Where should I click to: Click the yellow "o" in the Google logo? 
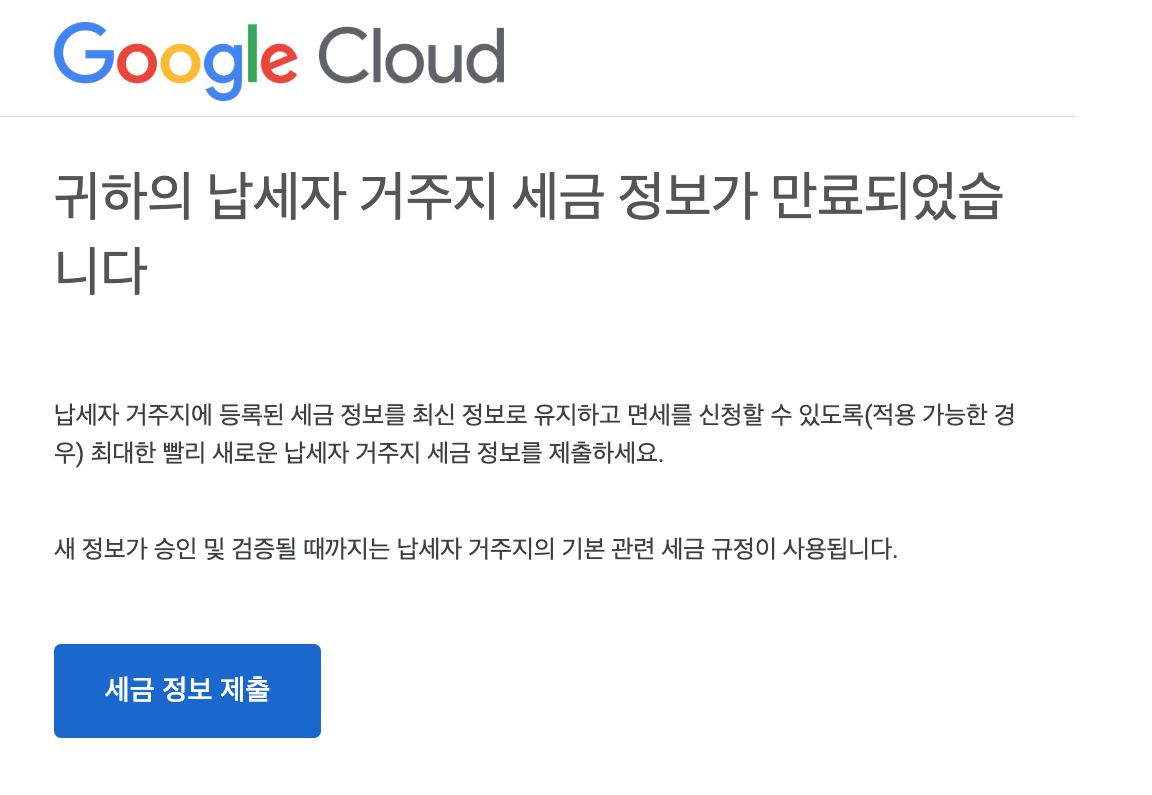pos(181,62)
